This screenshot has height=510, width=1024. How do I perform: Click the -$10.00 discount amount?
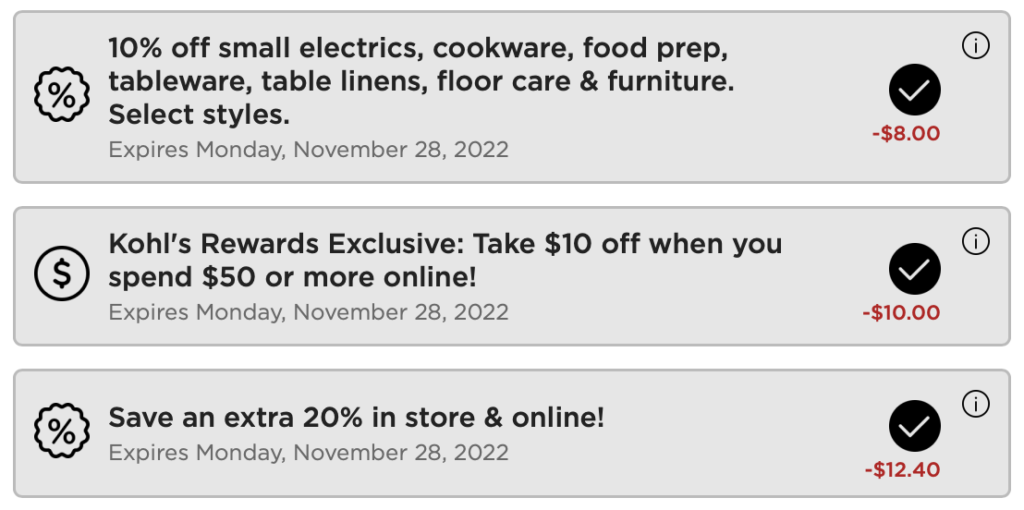coord(901,313)
